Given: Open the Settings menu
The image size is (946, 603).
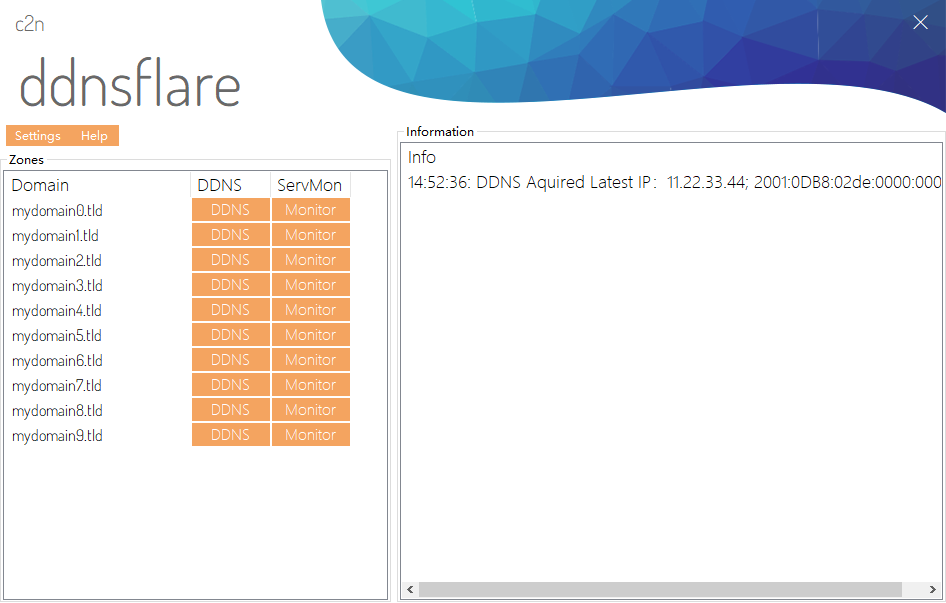Looking at the screenshot, I should 37,136.
